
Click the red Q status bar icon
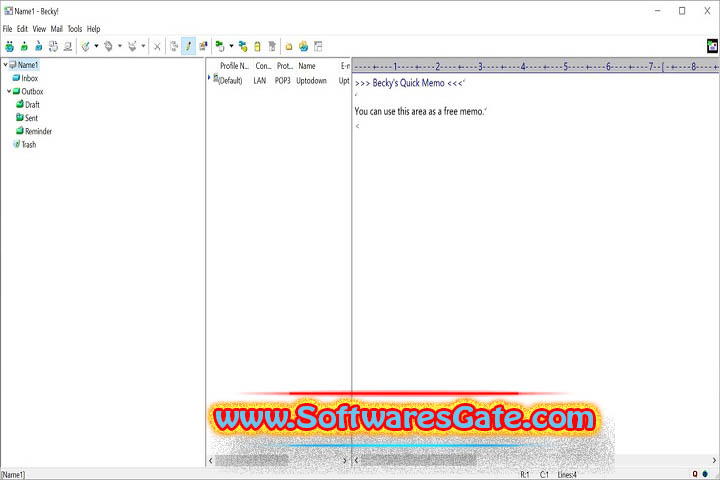[x=695, y=474]
